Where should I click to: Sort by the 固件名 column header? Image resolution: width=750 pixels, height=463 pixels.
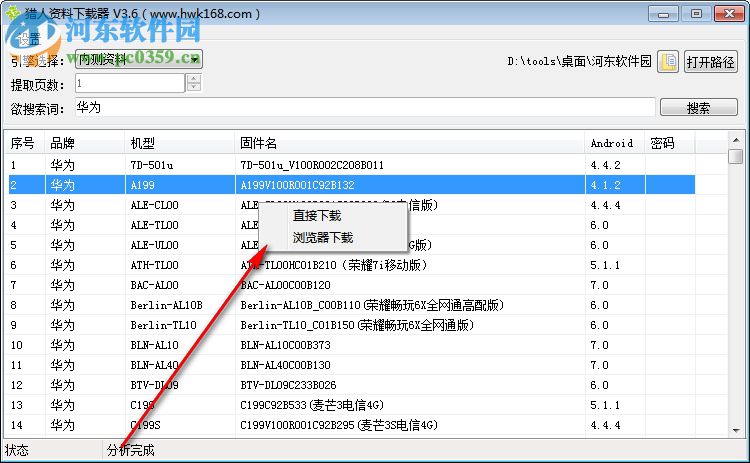pos(409,143)
